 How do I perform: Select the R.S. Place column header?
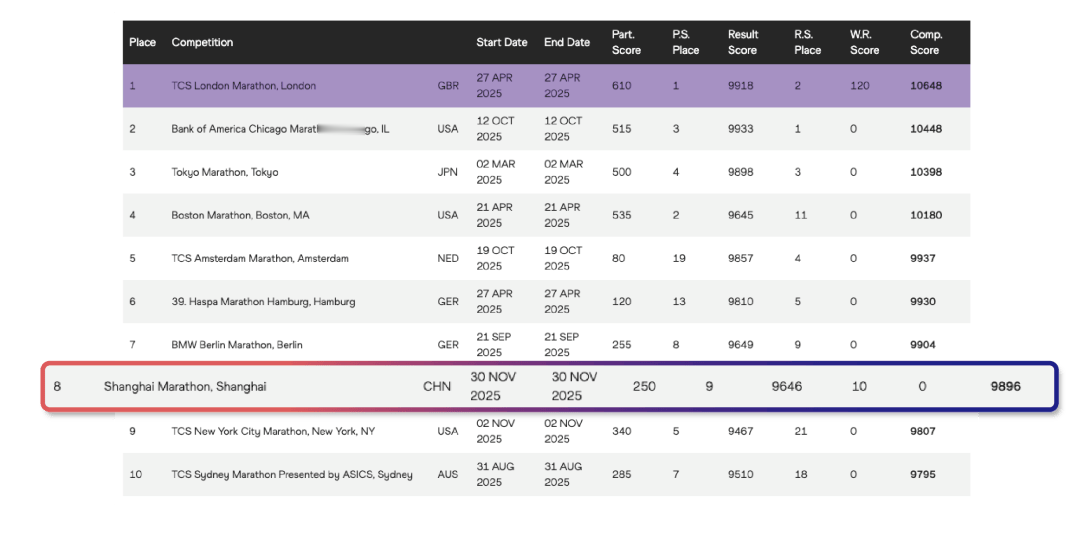[x=807, y=43]
